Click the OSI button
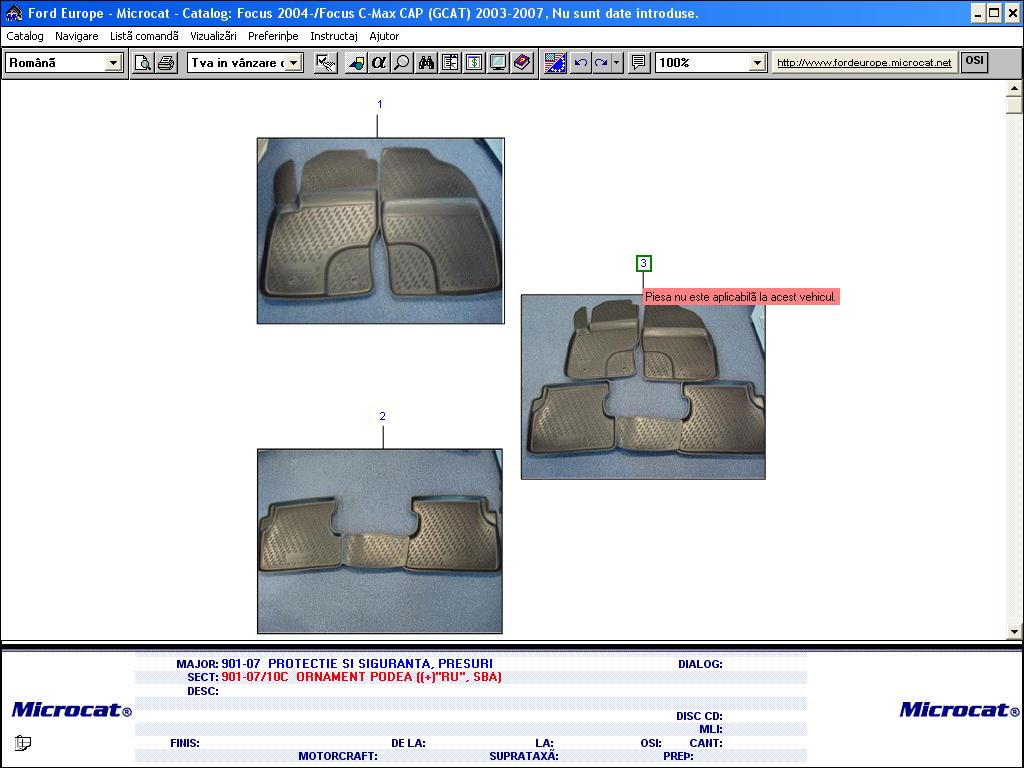Image resolution: width=1024 pixels, height=768 pixels. coord(974,61)
